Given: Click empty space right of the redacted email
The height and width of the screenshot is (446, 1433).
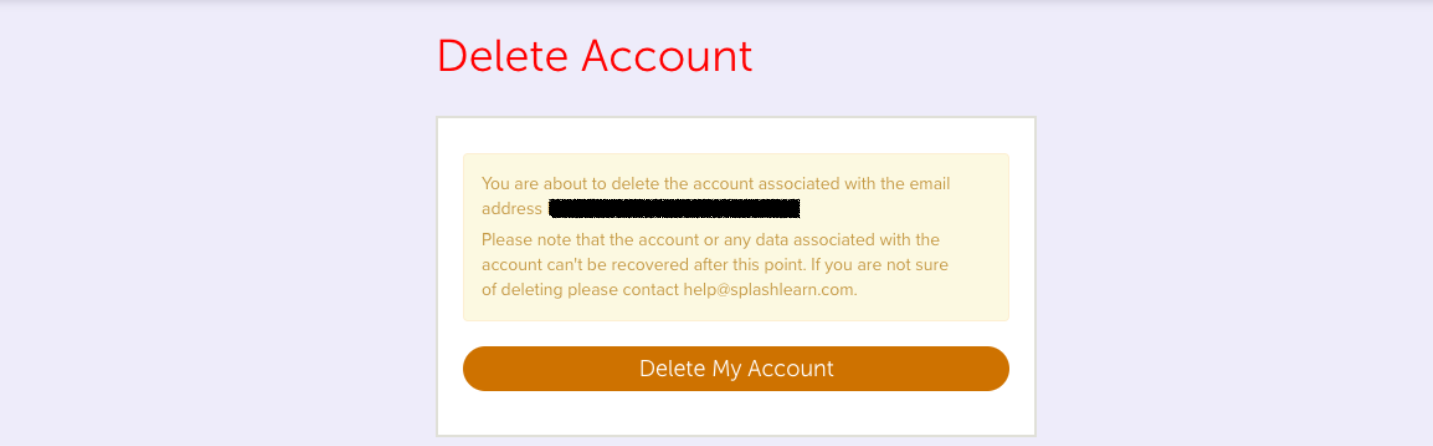Looking at the screenshot, I should 900,209.
